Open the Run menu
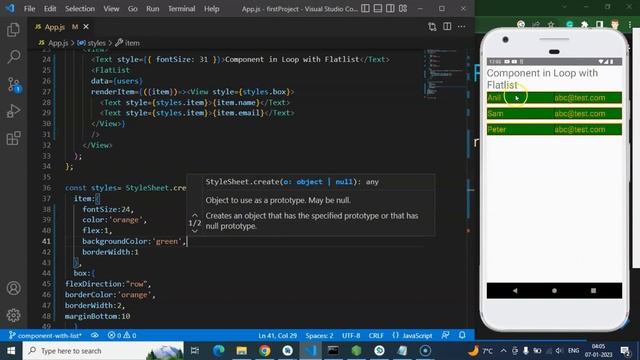Viewport: 640px width, 360px height. coord(153,9)
